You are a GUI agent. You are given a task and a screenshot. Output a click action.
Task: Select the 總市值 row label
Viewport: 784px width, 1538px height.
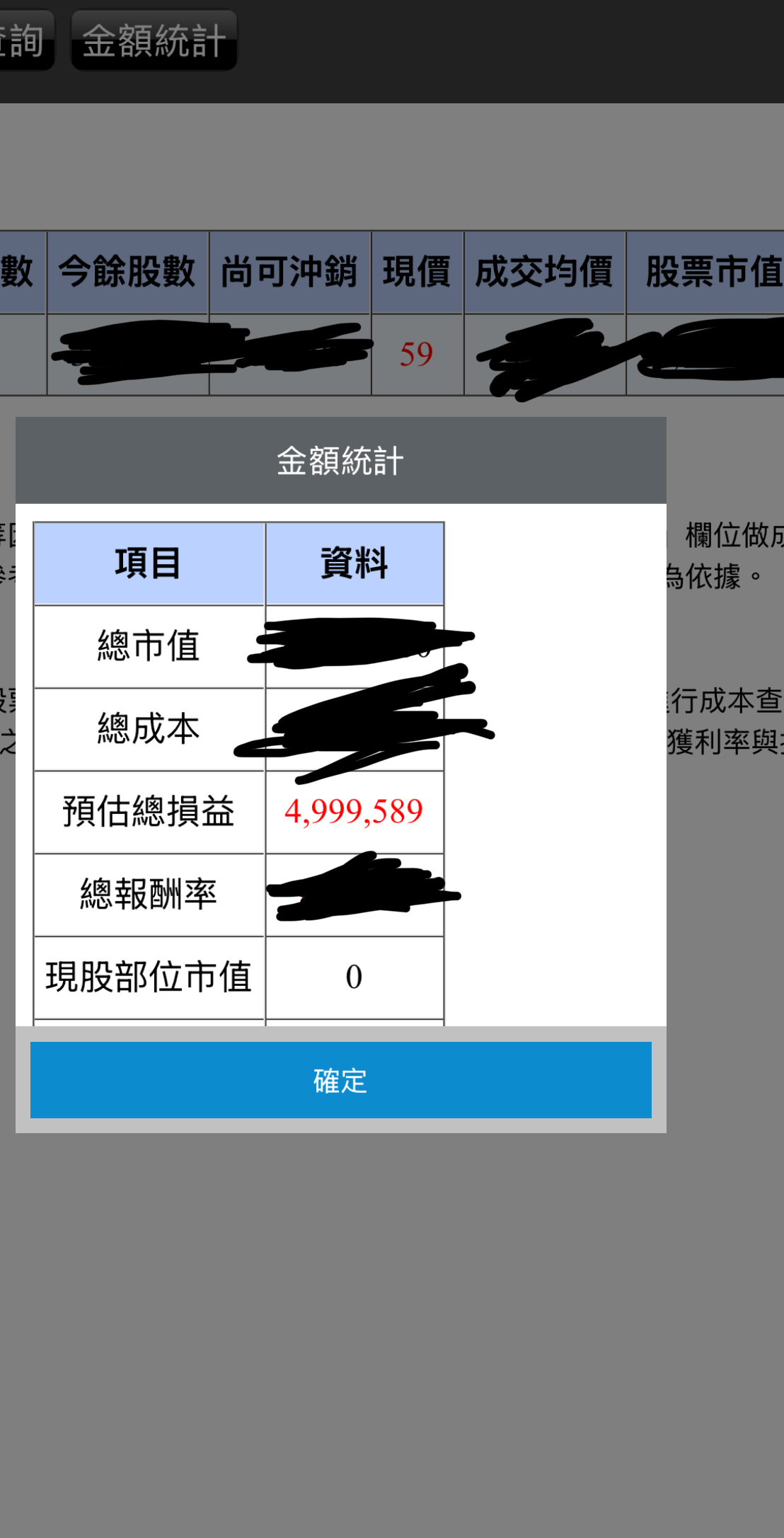tap(149, 646)
